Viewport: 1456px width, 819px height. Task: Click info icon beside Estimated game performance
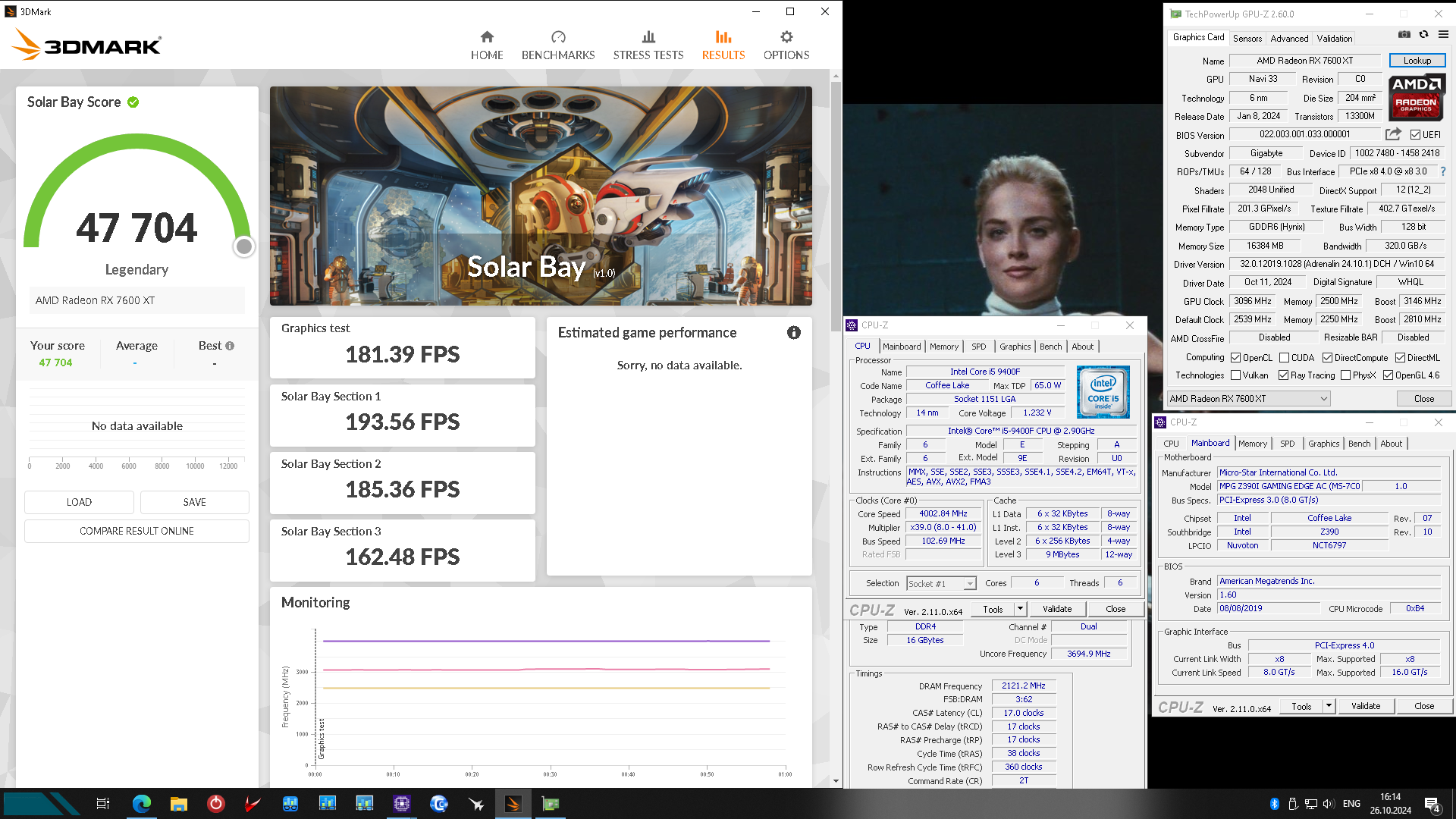click(794, 333)
